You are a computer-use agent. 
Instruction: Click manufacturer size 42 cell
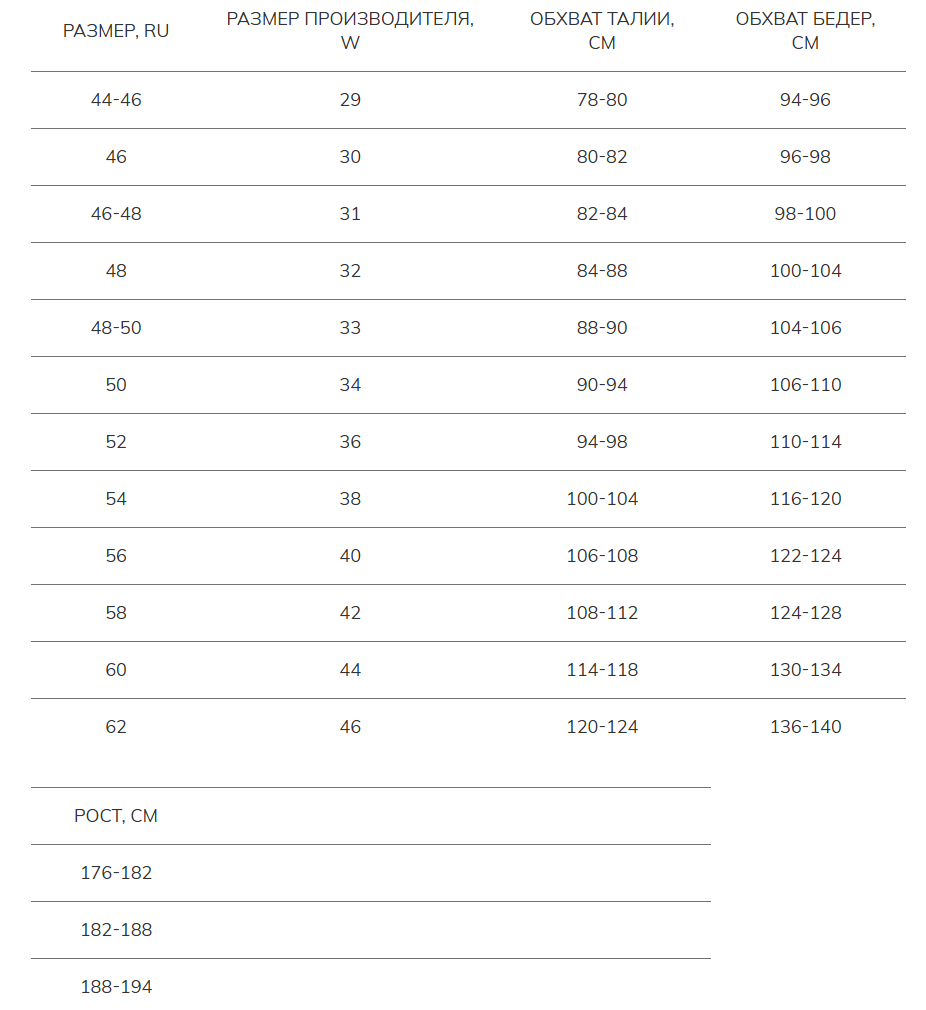click(x=350, y=613)
